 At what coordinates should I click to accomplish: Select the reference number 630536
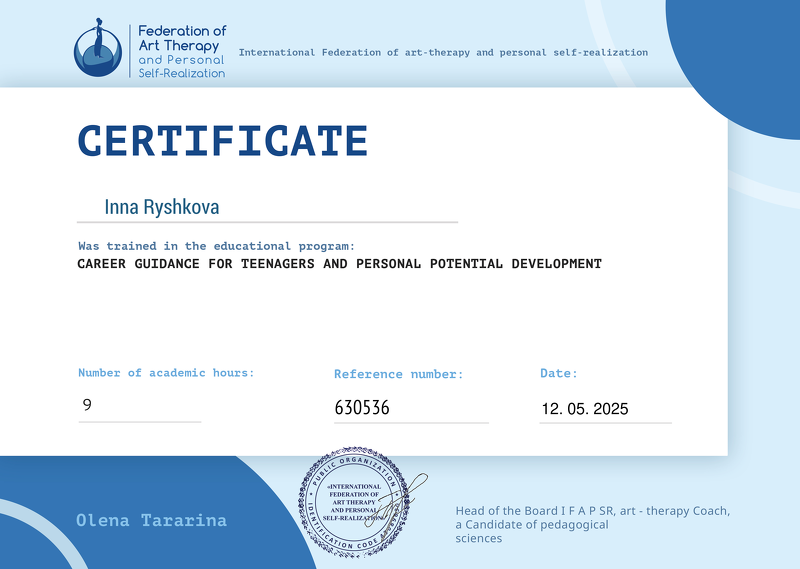pyautogui.click(x=361, y=408)
